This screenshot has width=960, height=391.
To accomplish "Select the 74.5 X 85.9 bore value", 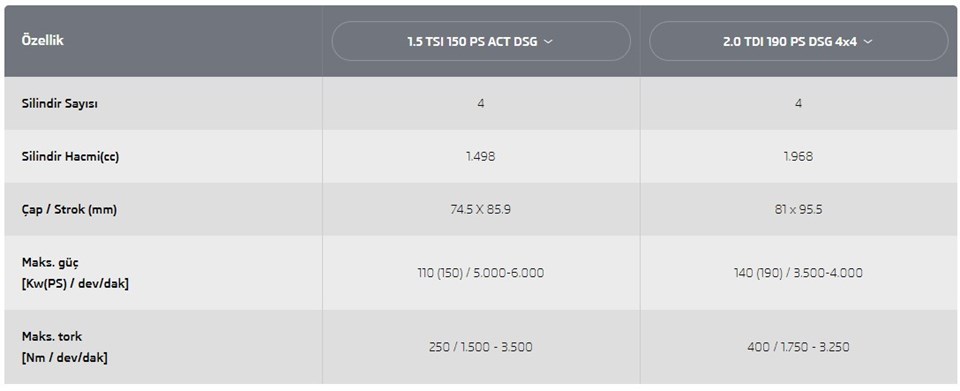I will tap(481, 209).
